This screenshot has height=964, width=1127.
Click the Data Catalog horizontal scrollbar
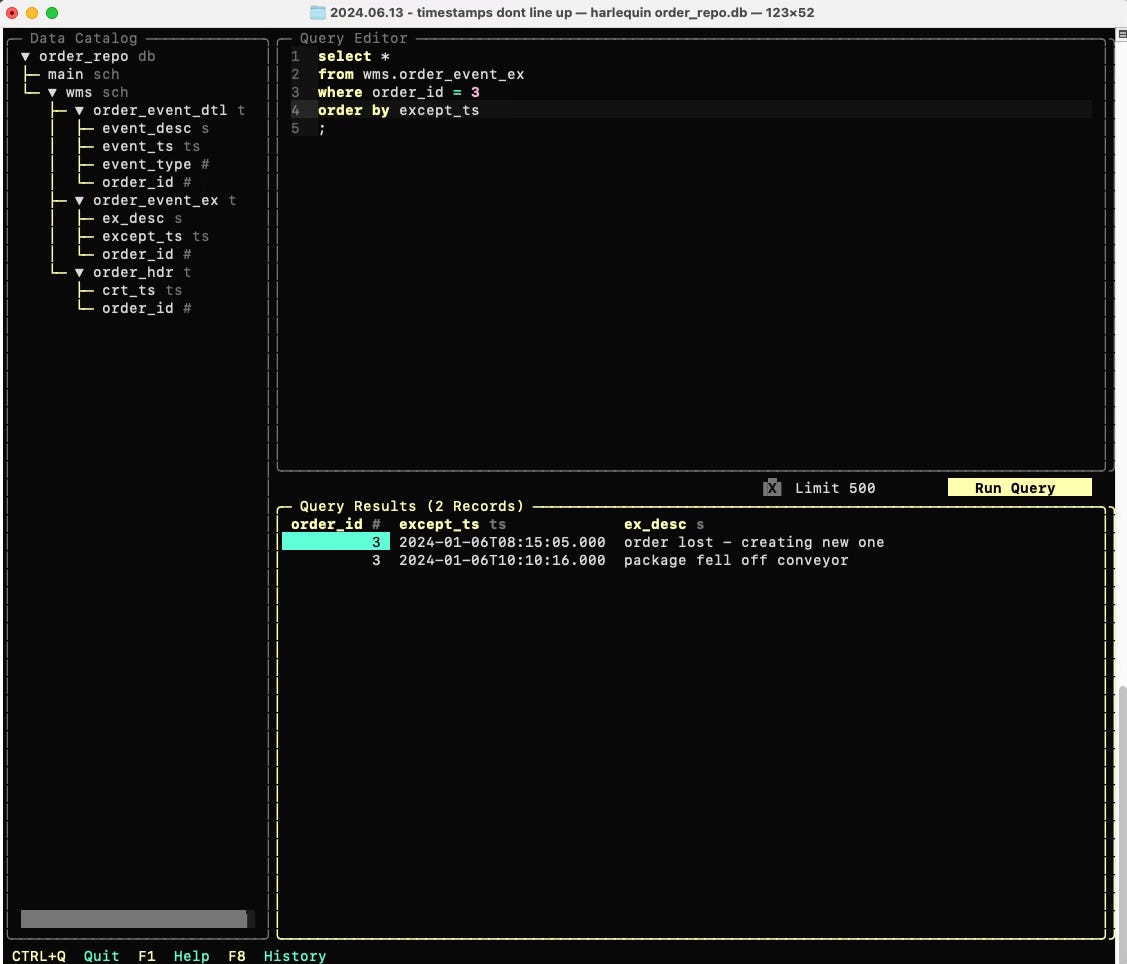[x=134, y=919]
